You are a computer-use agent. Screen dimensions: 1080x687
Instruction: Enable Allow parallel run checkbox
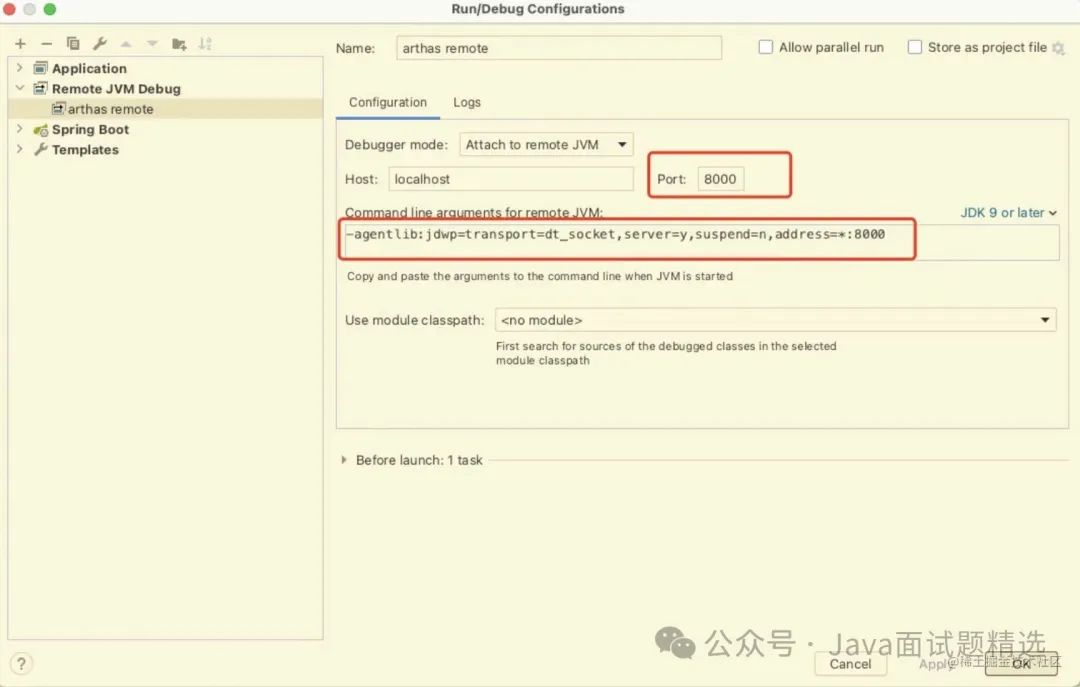click(765, 47)
